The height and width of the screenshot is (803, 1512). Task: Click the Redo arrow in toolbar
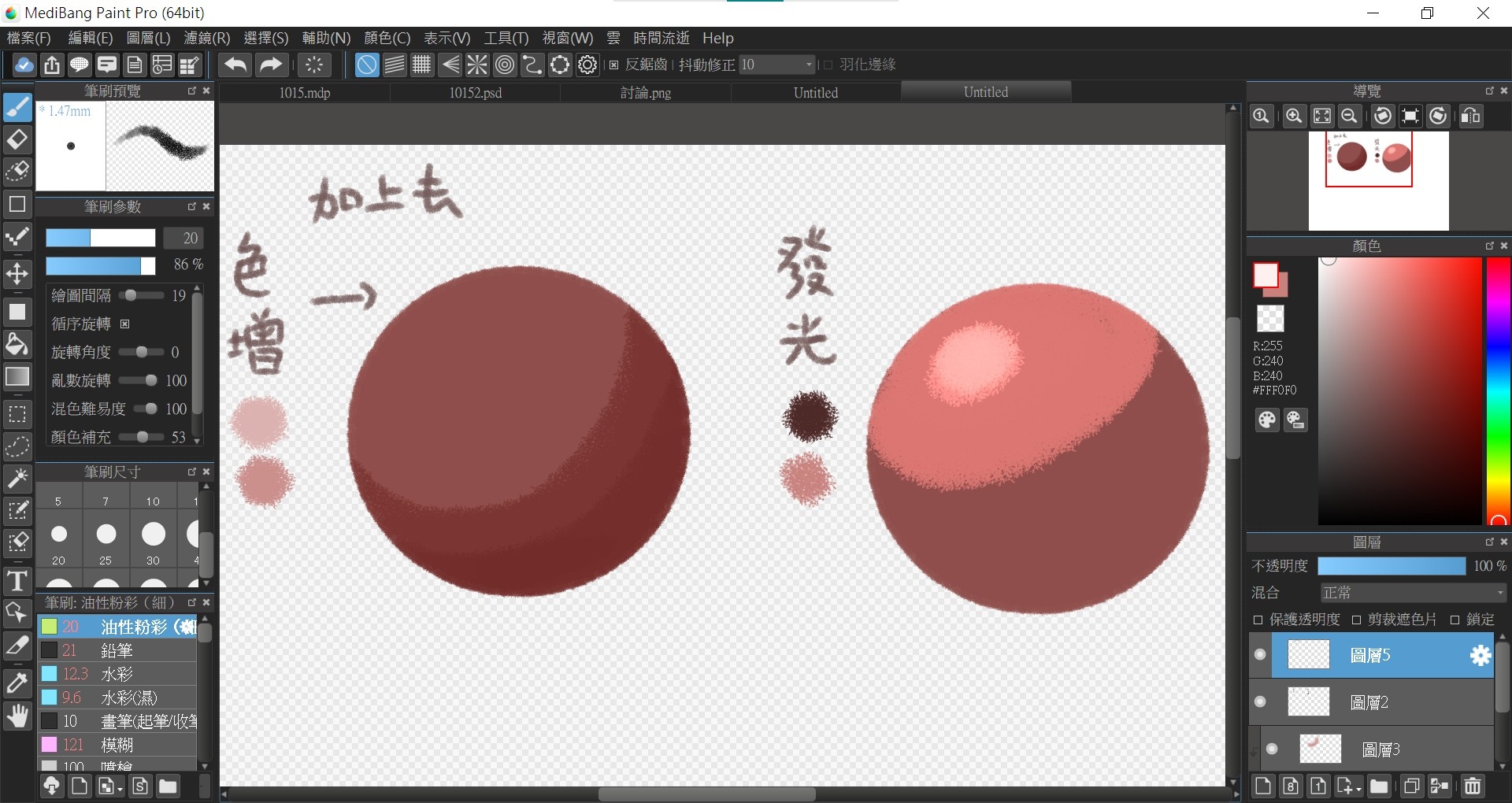(x=270, y=65)
